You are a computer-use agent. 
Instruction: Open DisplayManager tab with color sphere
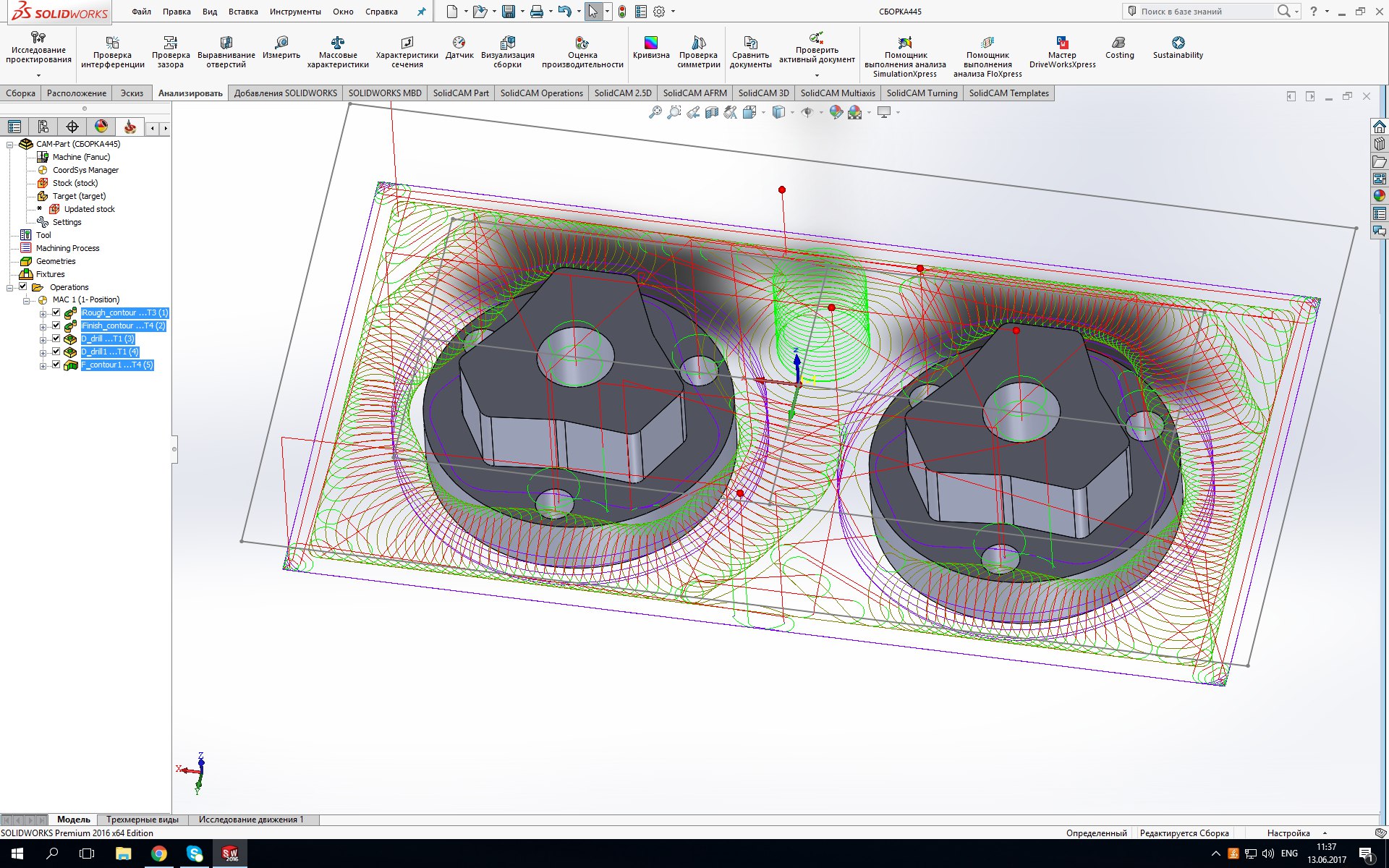click(101, 127)
